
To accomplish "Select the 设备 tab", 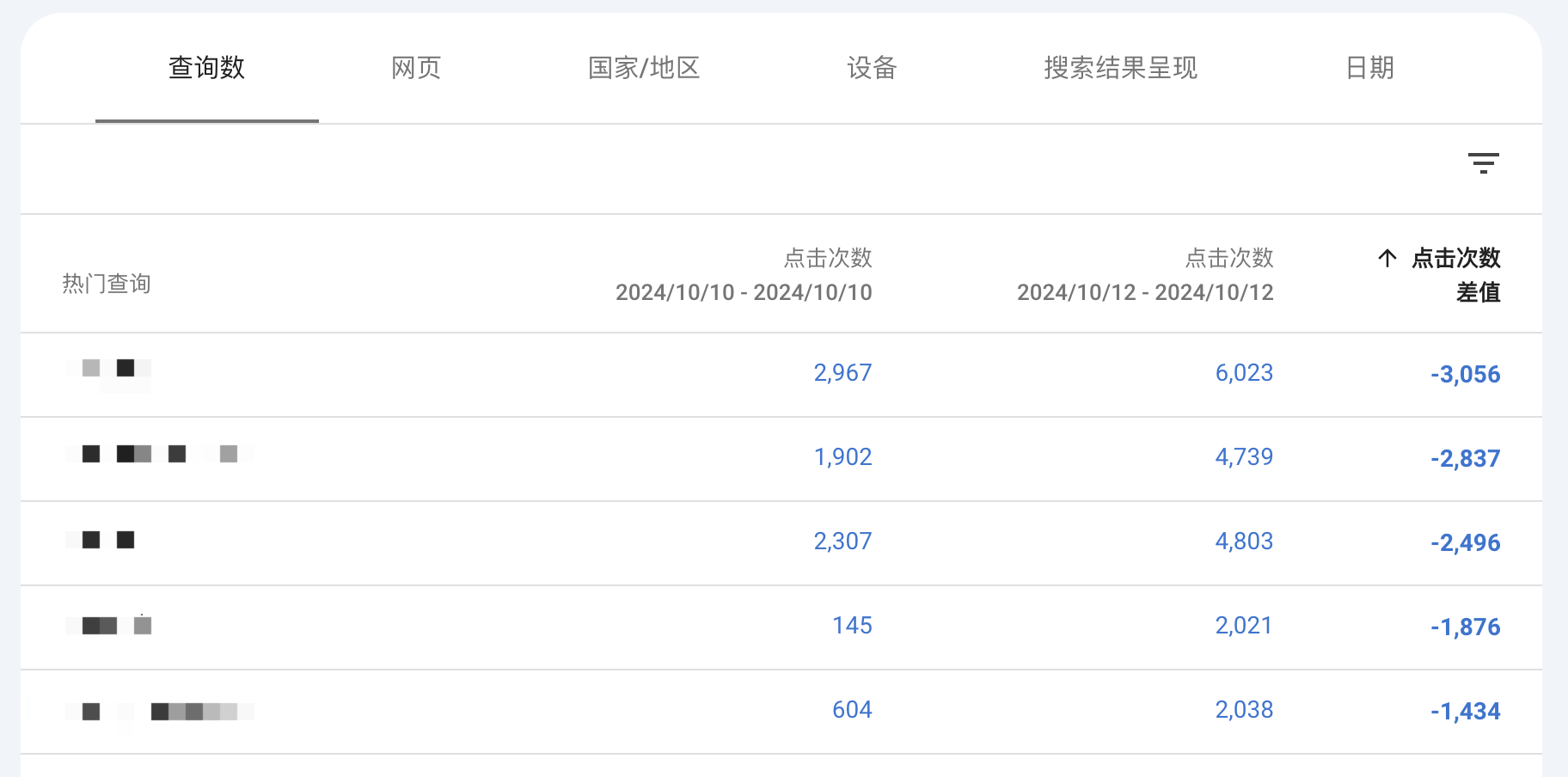I will click(x=872, y=68).
